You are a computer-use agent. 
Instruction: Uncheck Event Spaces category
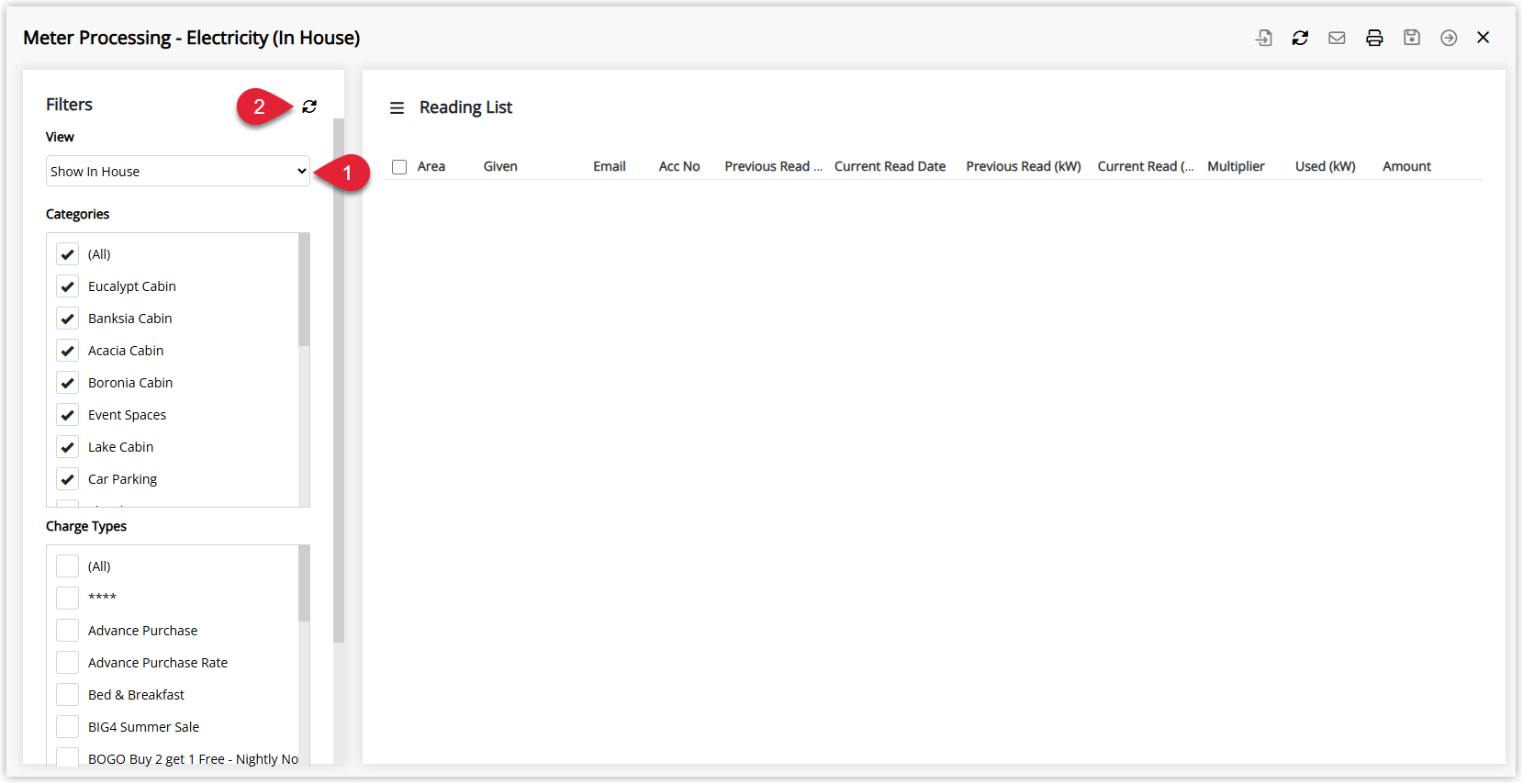[67, 415]
